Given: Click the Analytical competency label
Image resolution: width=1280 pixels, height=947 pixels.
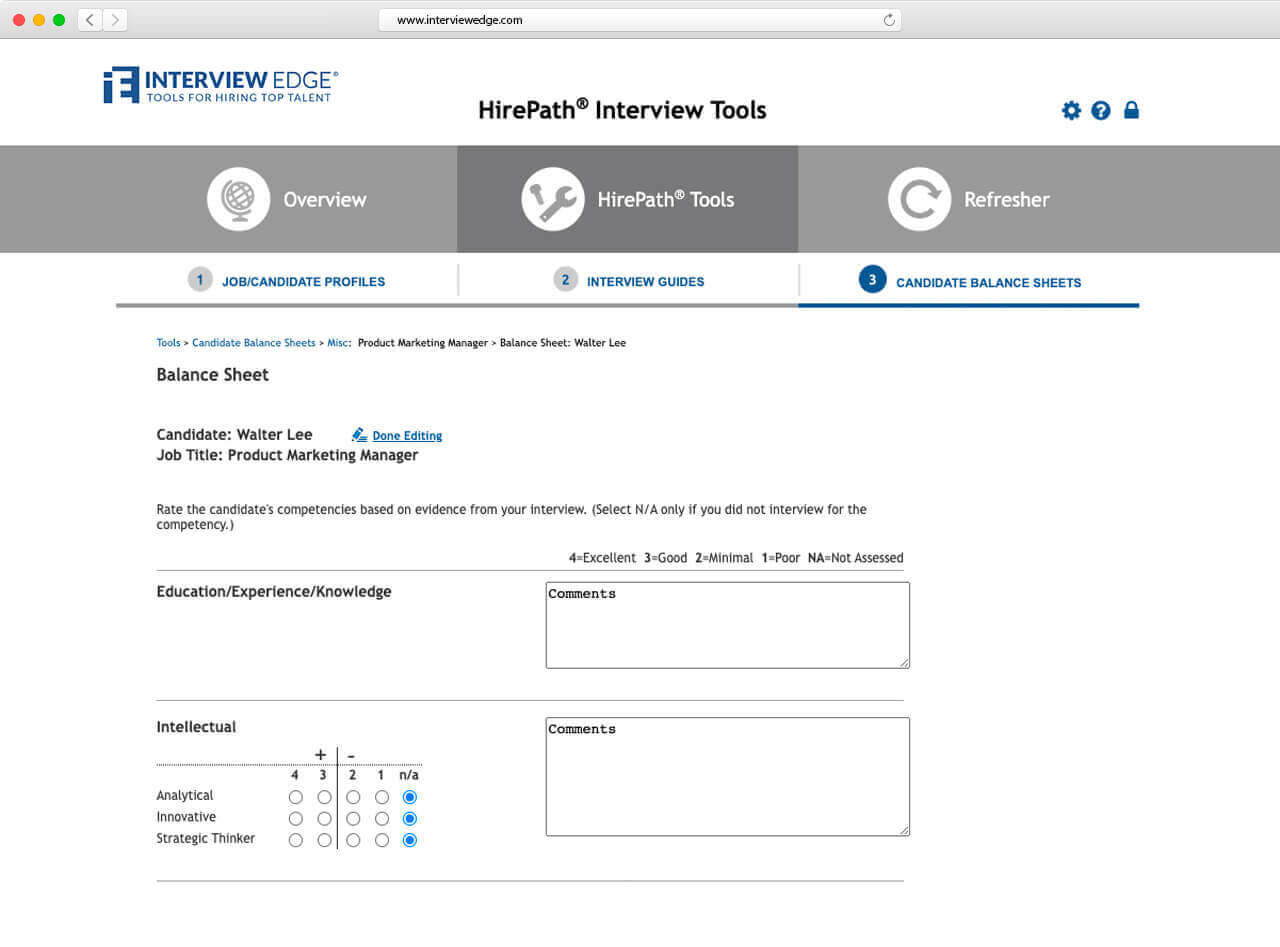Looking at the screenshot, I should click(185, 796).
